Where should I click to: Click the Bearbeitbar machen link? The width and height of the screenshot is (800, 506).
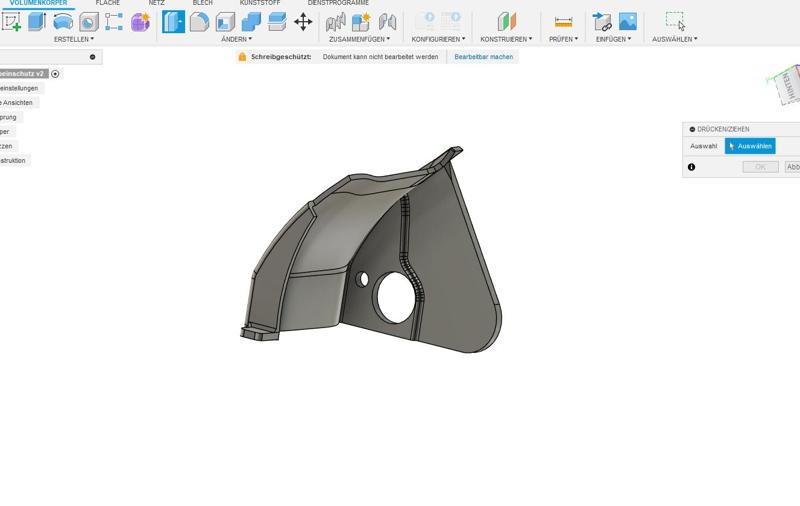[x=484, y=57]
